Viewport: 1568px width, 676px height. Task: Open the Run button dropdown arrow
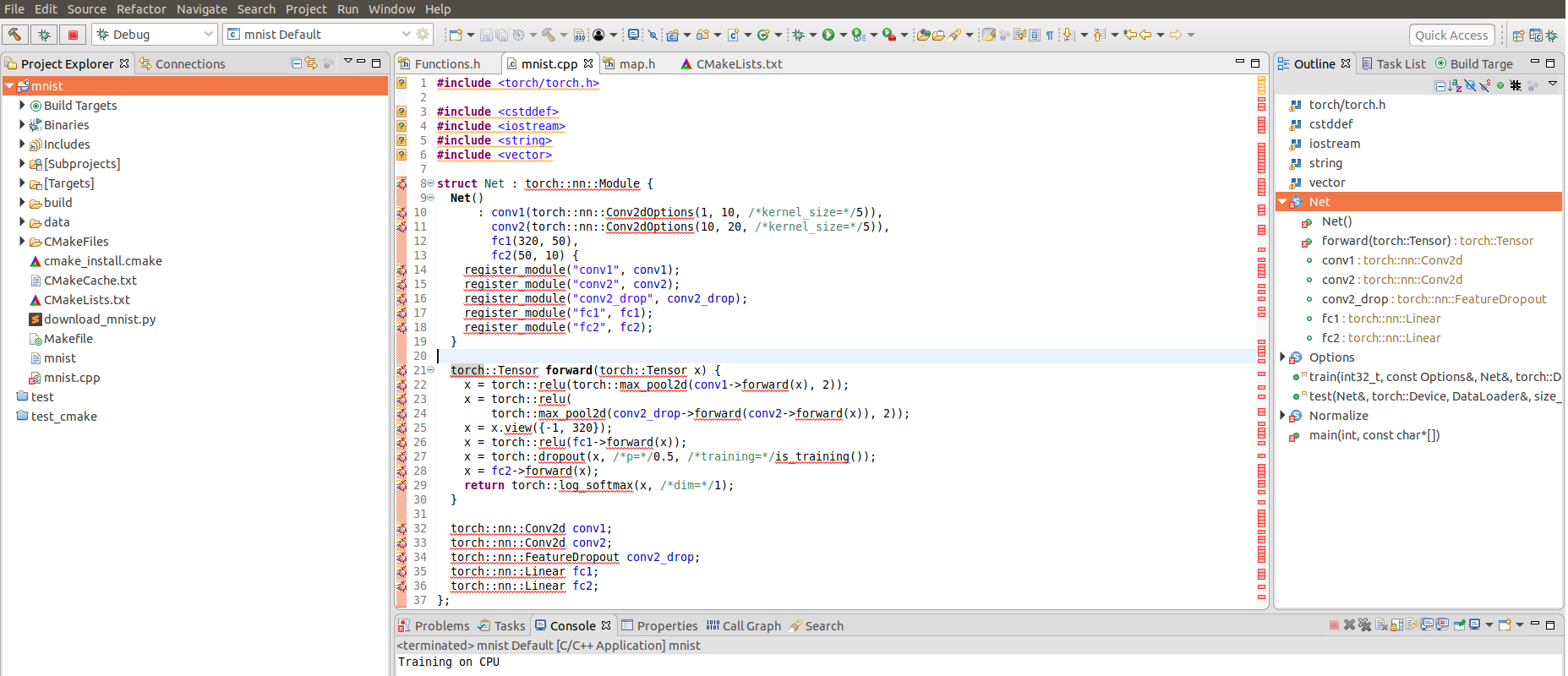click(x=844, y=35)
